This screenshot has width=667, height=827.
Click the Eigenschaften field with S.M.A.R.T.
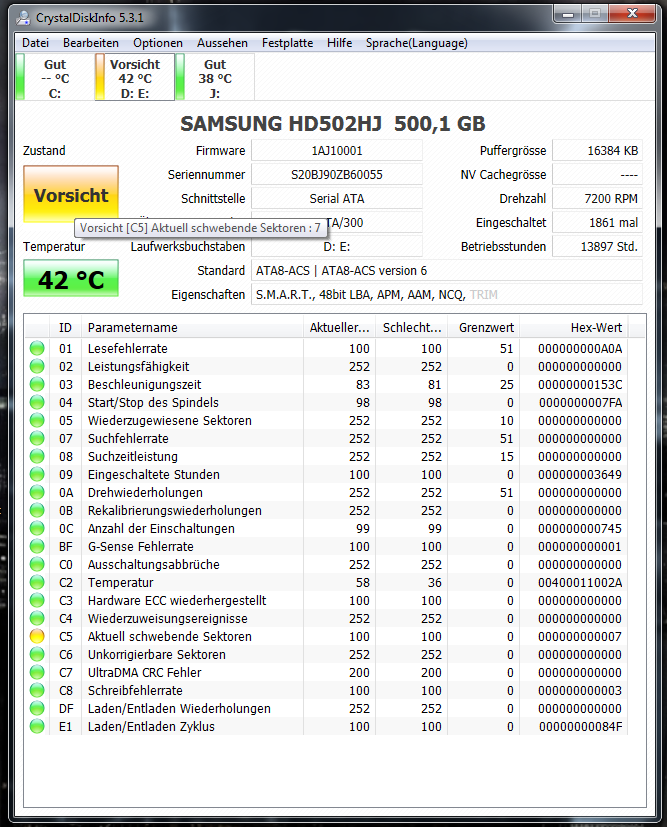click(x=447, y=295)
